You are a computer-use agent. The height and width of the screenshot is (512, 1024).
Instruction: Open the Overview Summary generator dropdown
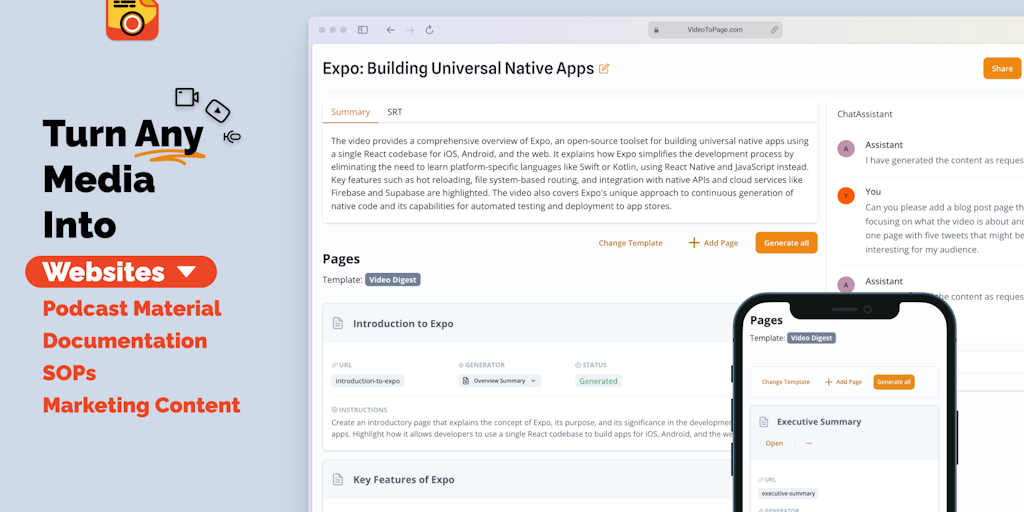499,381
